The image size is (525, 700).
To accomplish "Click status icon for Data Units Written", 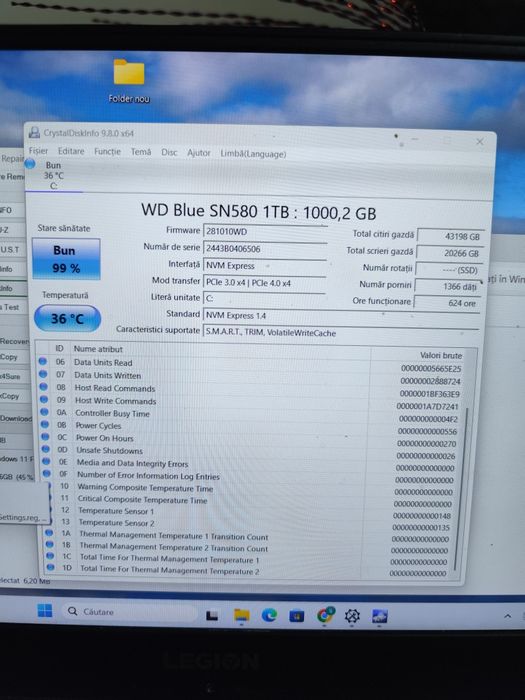I will tap(43, 374).
